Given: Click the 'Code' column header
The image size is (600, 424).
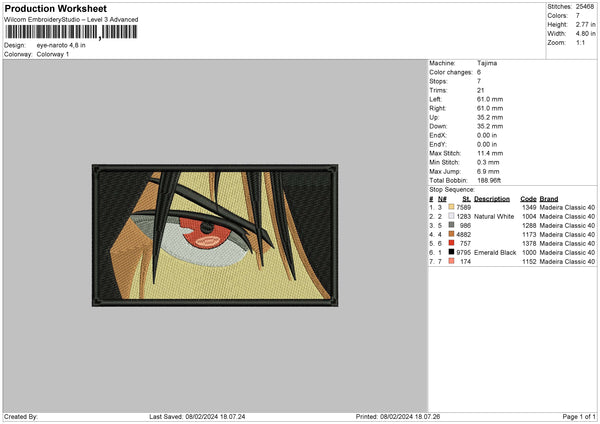Looking at the screenshot, I should pyautogui.click(x=528, y=199).
